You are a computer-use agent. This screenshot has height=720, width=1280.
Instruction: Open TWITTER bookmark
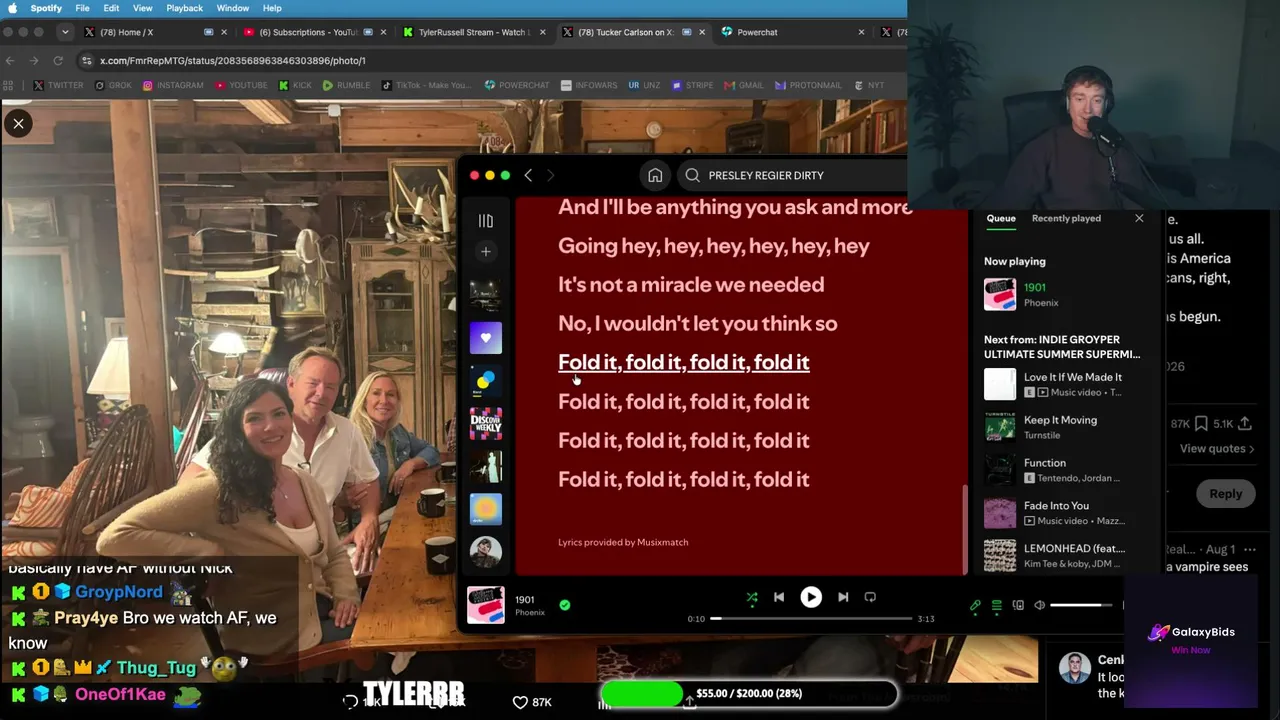point(59,85)
